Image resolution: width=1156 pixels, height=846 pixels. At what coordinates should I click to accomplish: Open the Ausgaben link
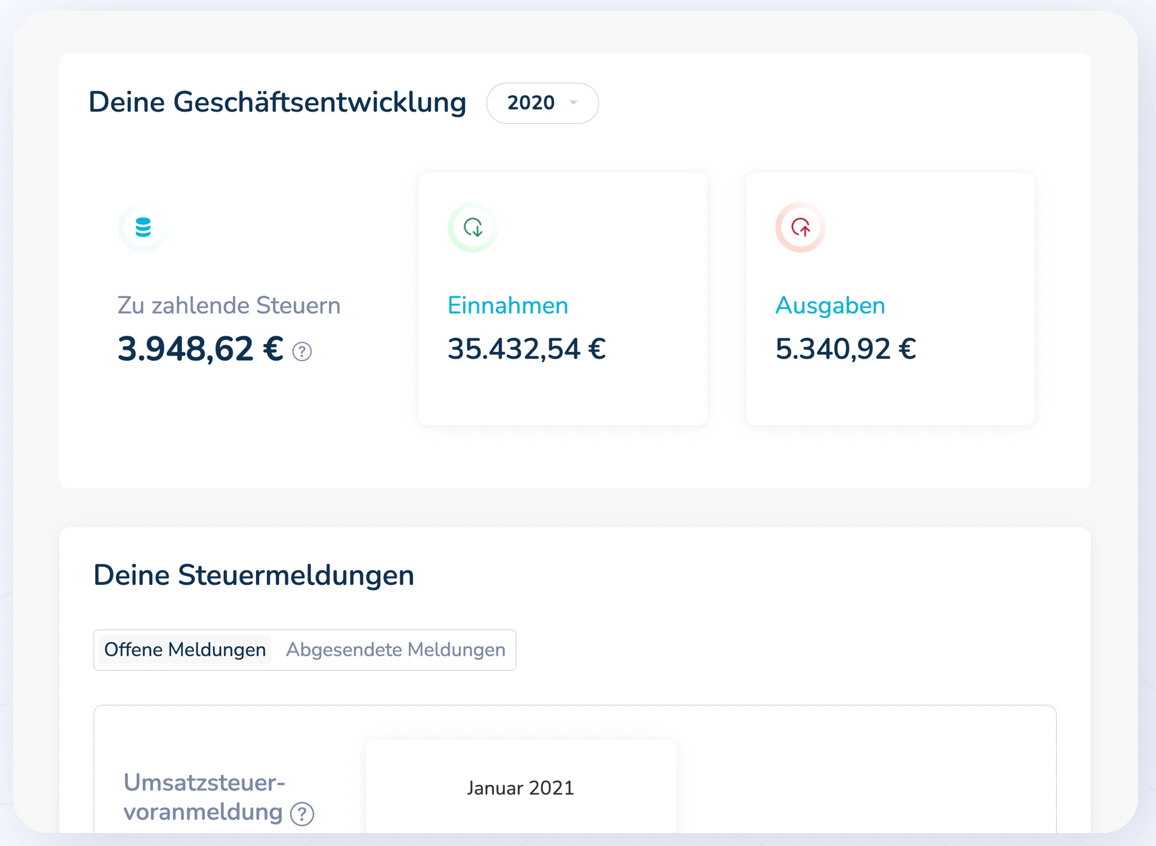829,306
